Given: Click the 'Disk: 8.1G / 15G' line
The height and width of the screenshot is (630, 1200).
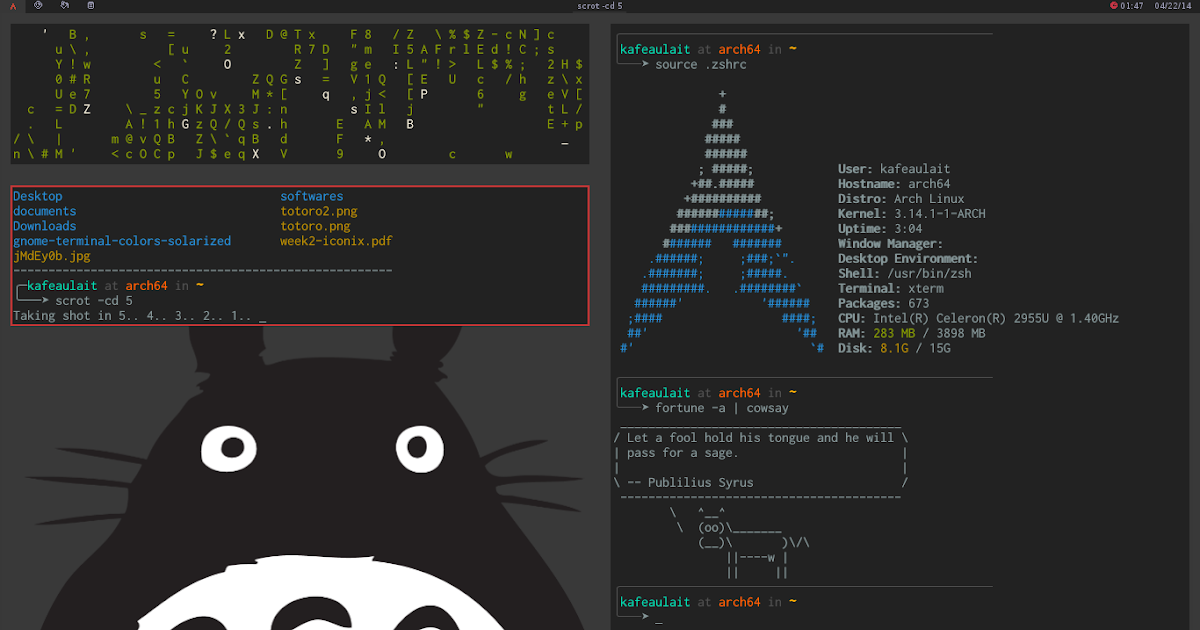Looking at the screenshot, I should [x=894, y=348].
